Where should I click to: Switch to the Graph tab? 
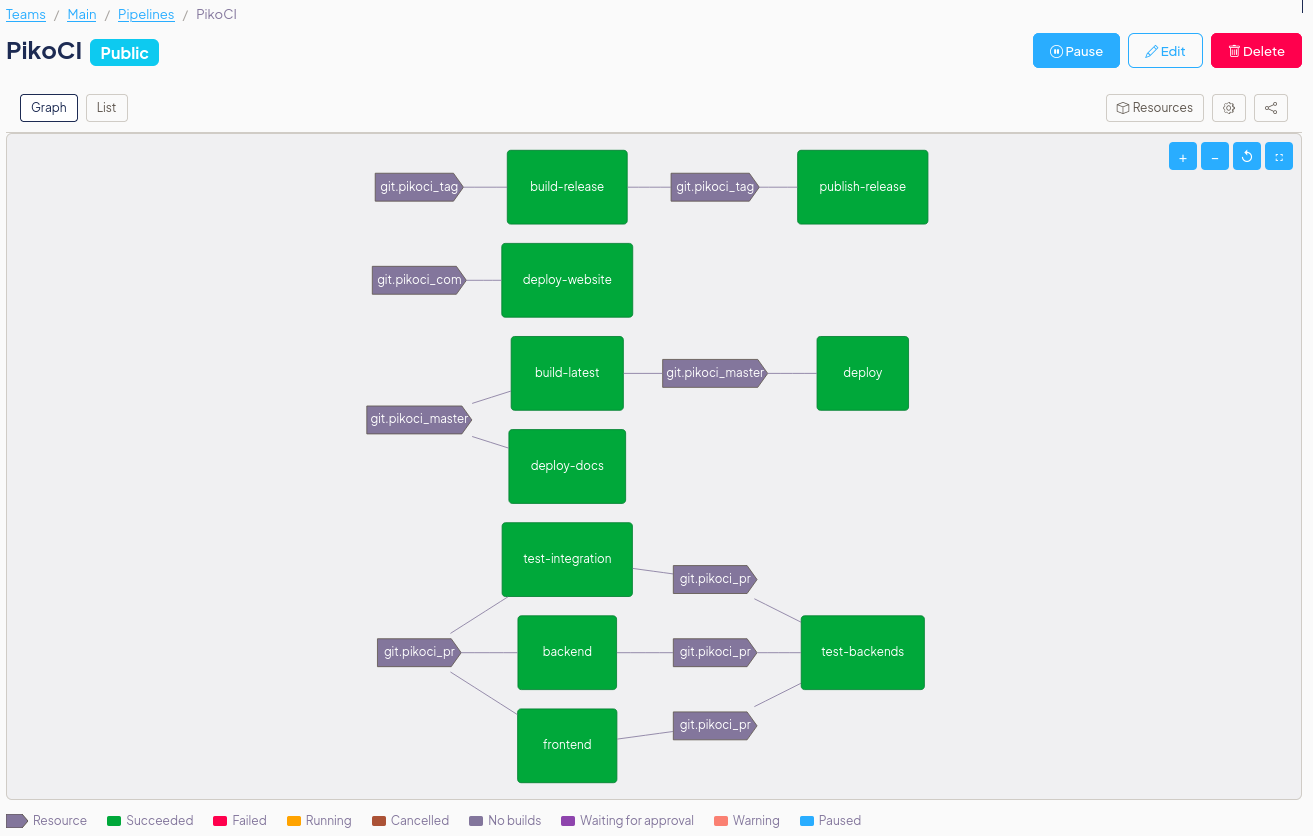[x=49, y=108]
